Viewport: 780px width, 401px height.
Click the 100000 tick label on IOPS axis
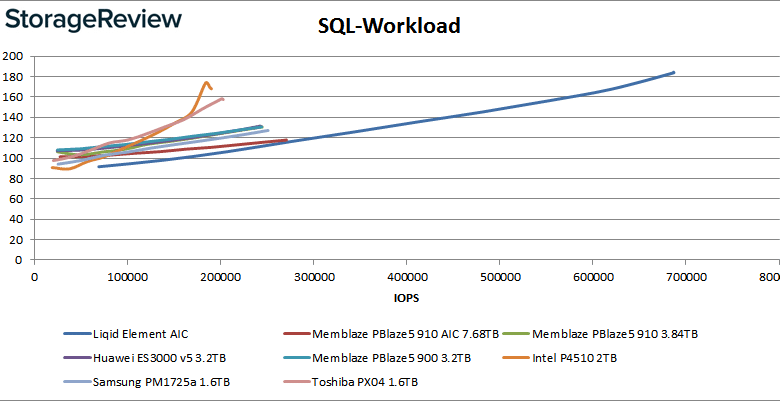click(127, 277)
